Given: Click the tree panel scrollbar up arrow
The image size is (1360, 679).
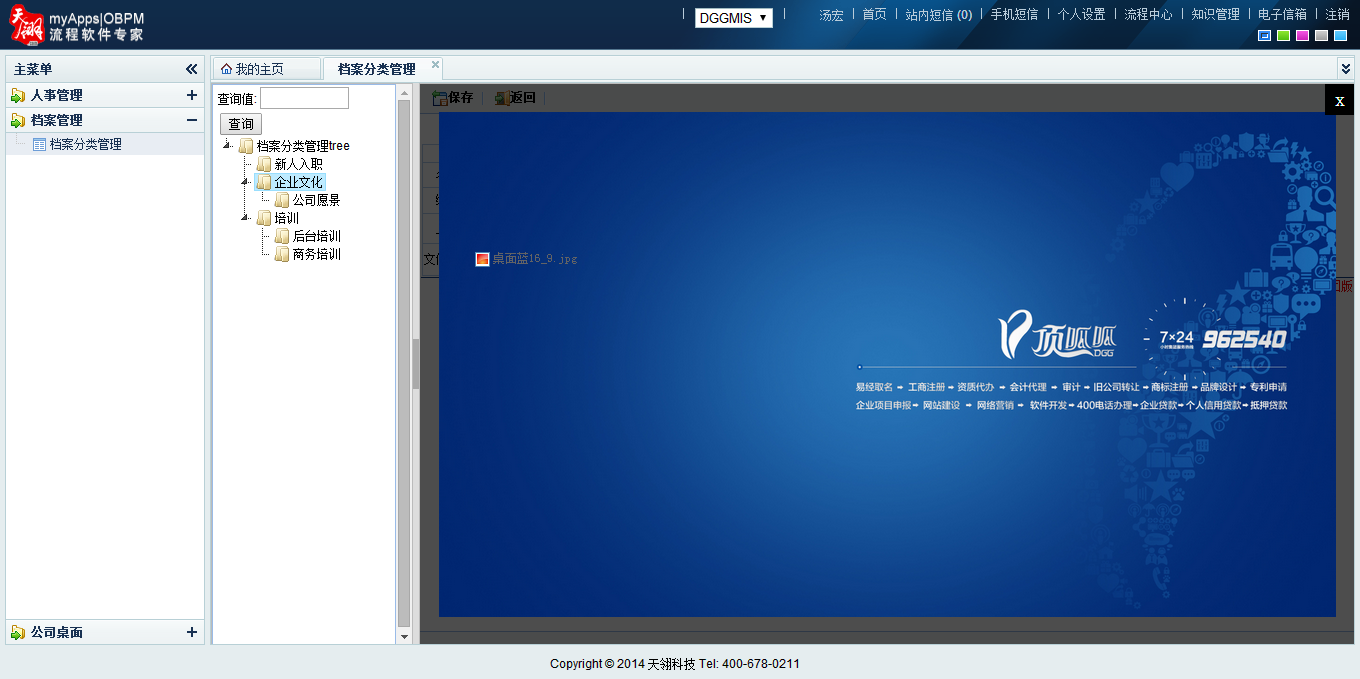Looking at the screenshot, I should pos(404,93).
